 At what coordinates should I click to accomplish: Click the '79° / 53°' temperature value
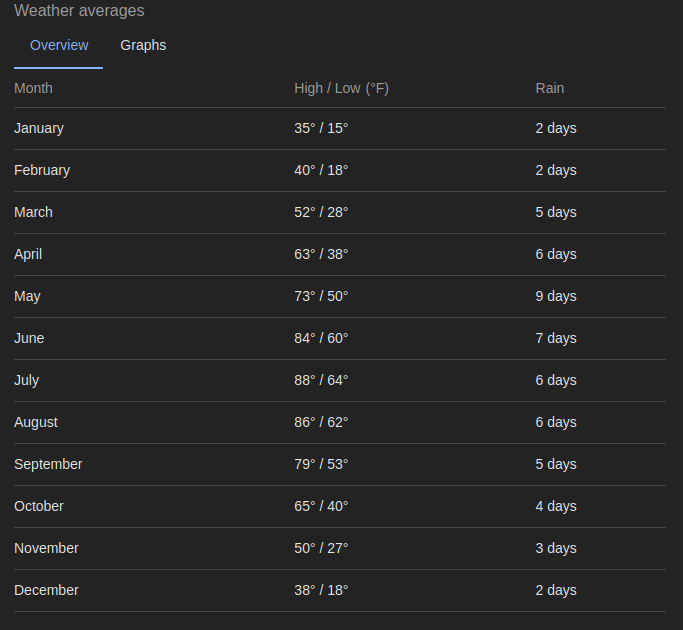point(321,464)
